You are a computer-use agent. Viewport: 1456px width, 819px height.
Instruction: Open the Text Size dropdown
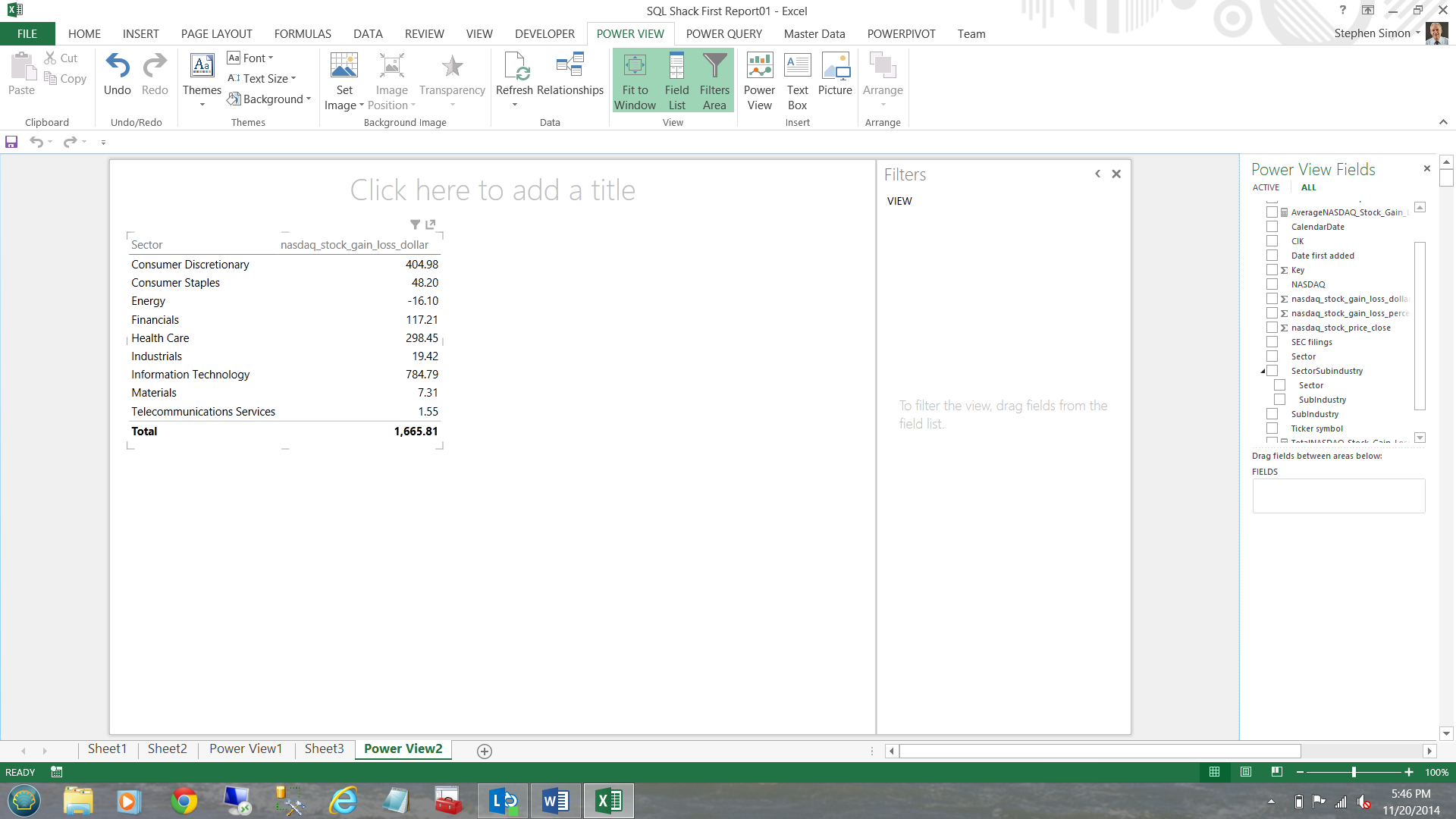(262, 79)
